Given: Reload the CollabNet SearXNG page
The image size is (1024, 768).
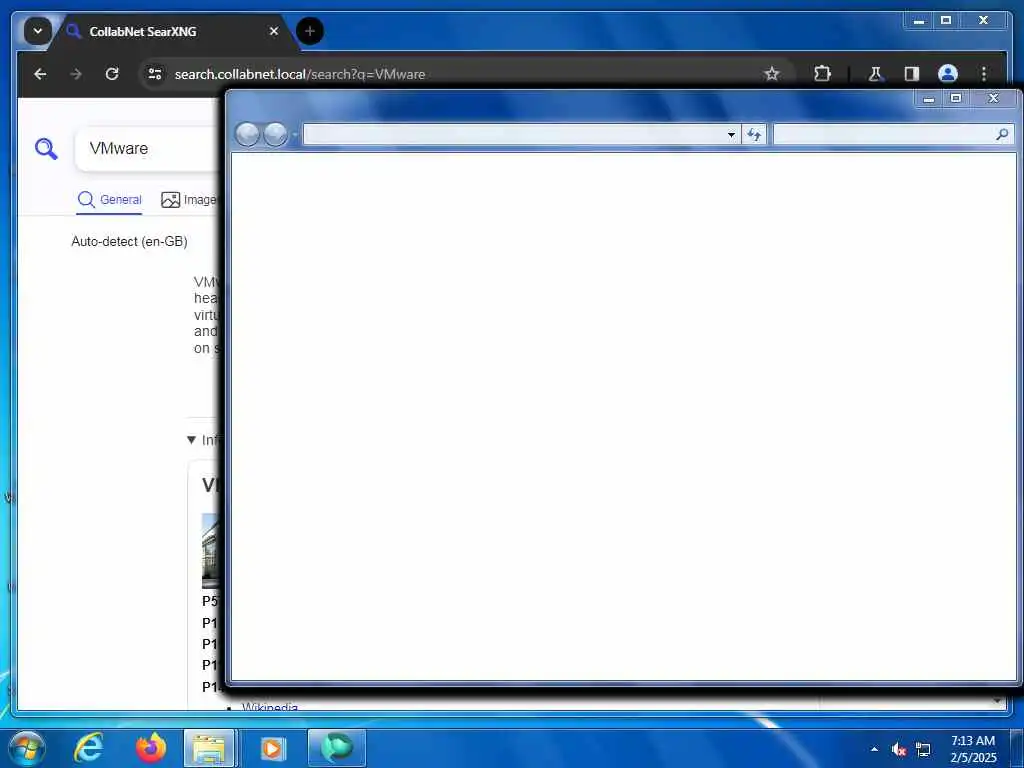Looking at the screenshot, I should coord(112,74).
